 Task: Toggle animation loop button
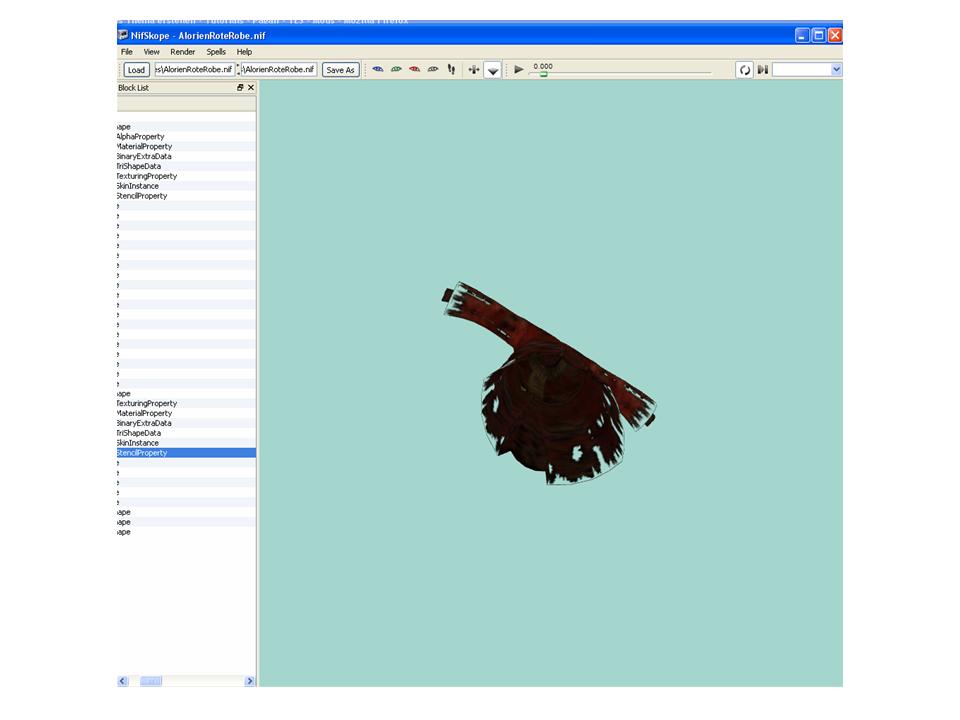pyautogui.click(x=744, y=70)
